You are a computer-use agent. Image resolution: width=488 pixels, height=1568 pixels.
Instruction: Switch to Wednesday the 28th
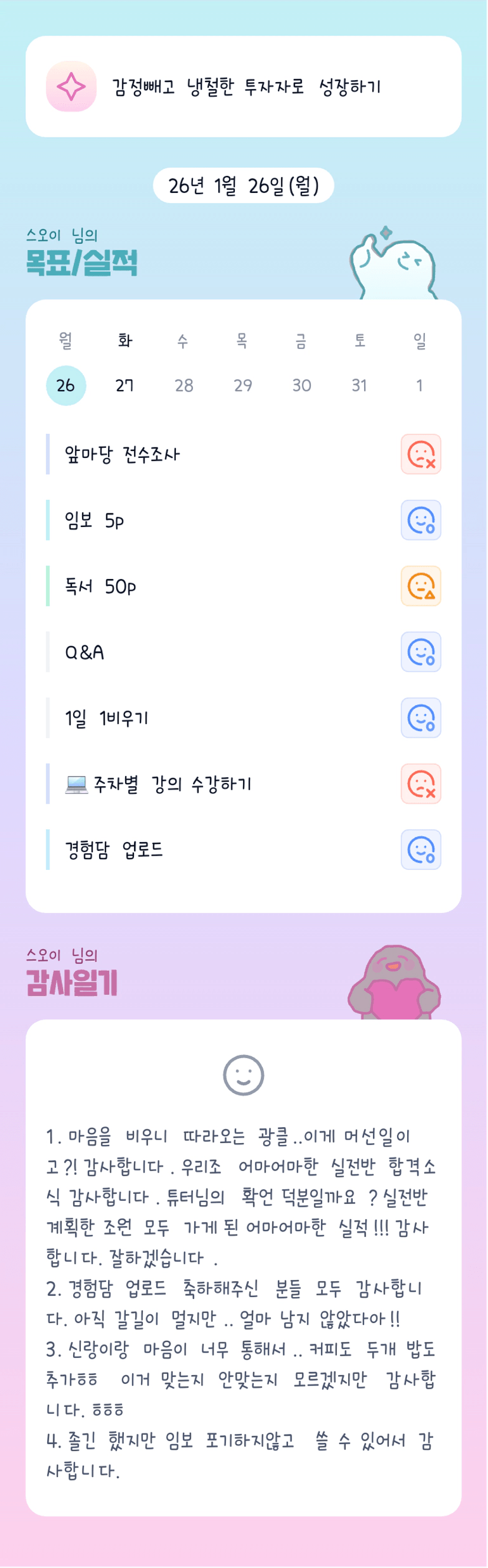tap(184, 385)
